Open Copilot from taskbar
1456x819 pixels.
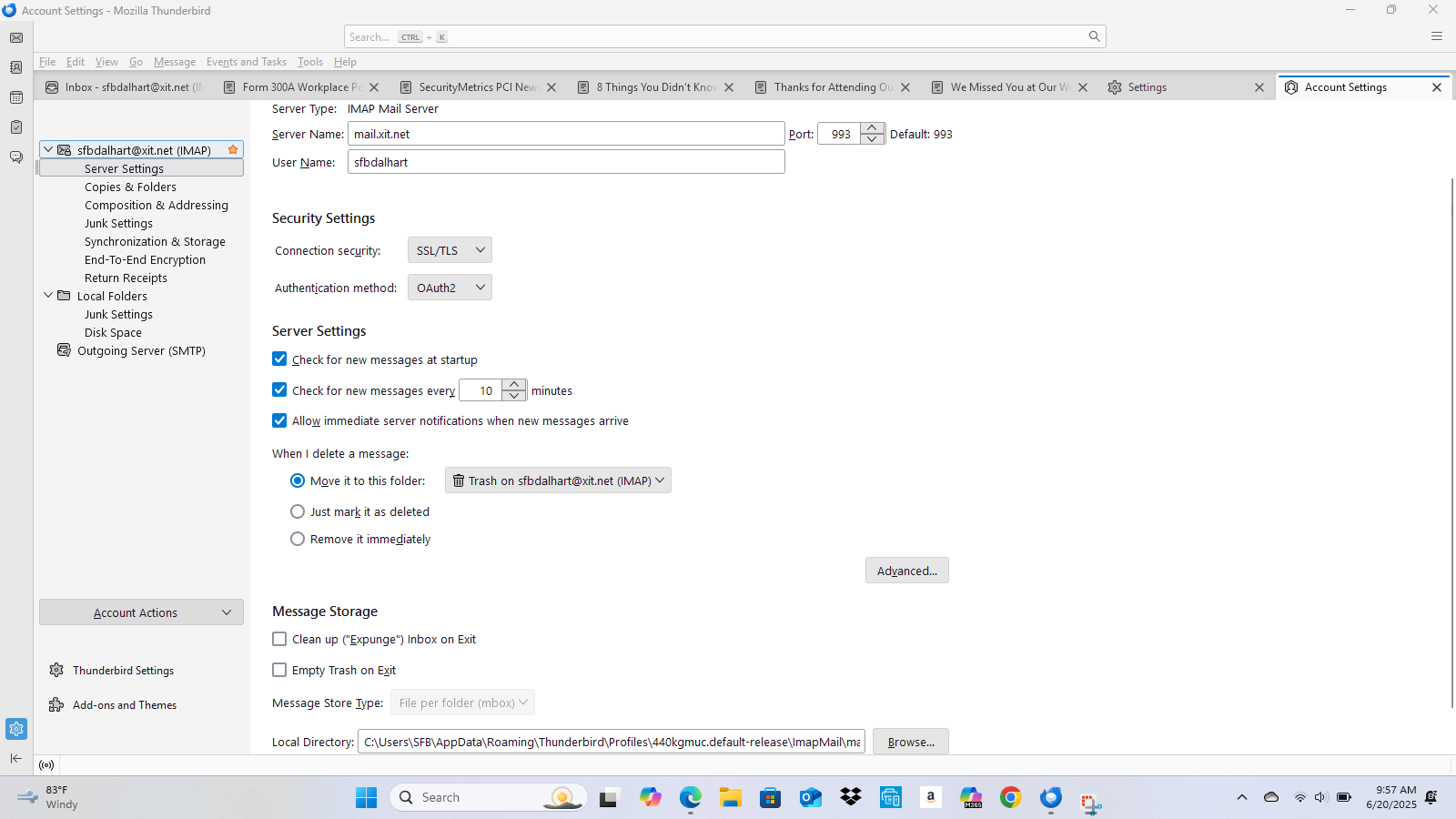[651, 798]
